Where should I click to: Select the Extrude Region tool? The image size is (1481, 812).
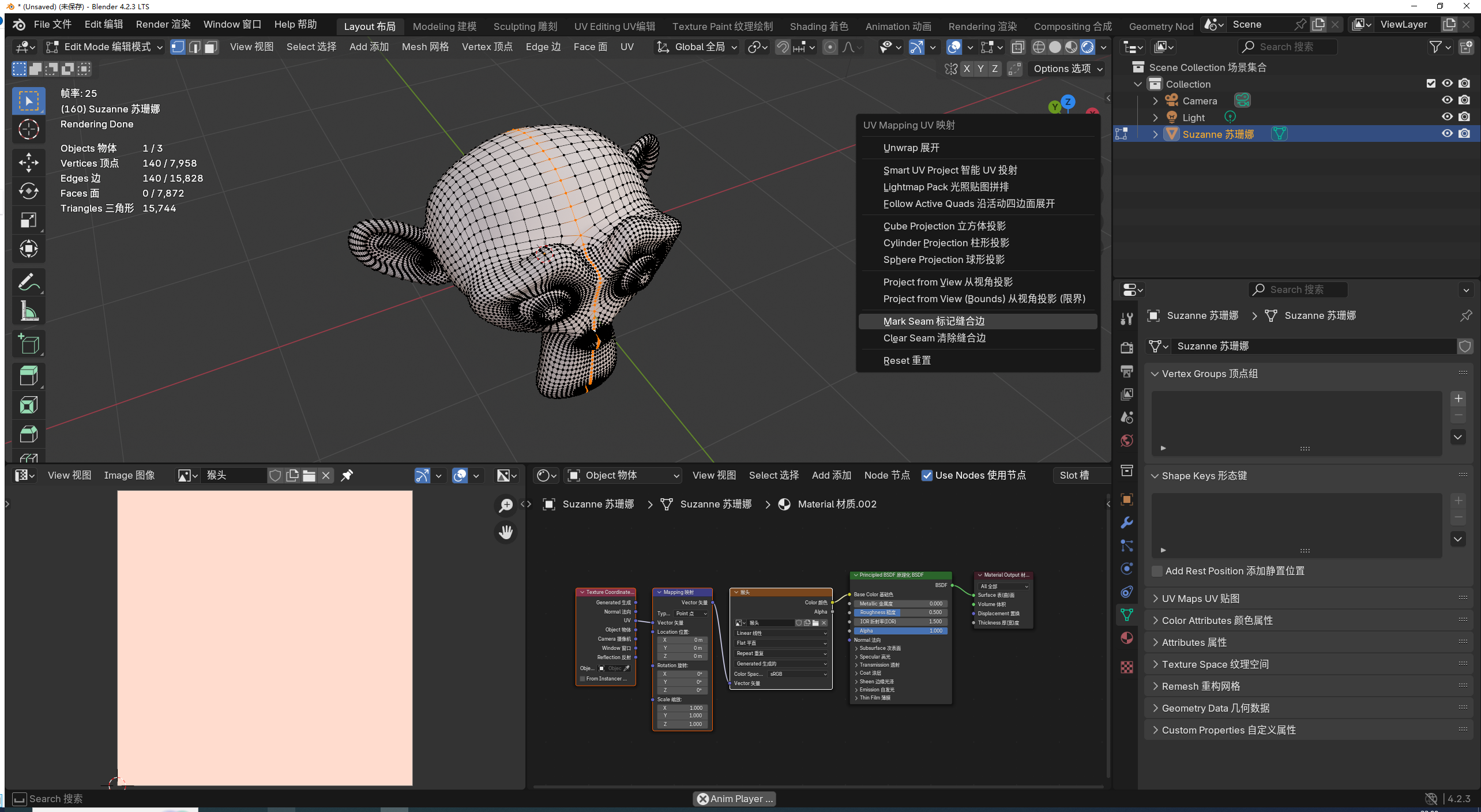point(28,376)
